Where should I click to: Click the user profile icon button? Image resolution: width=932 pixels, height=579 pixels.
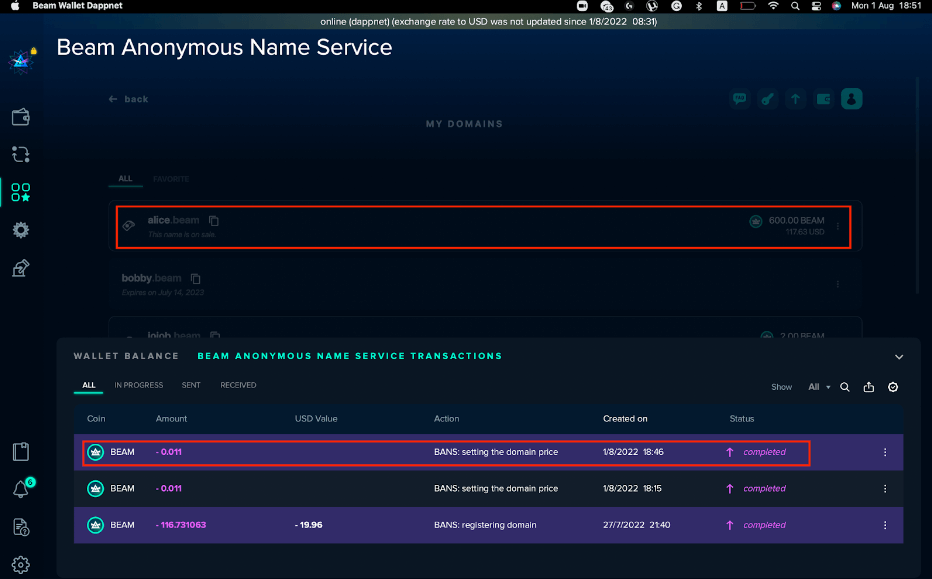click(x=851, y=99)
